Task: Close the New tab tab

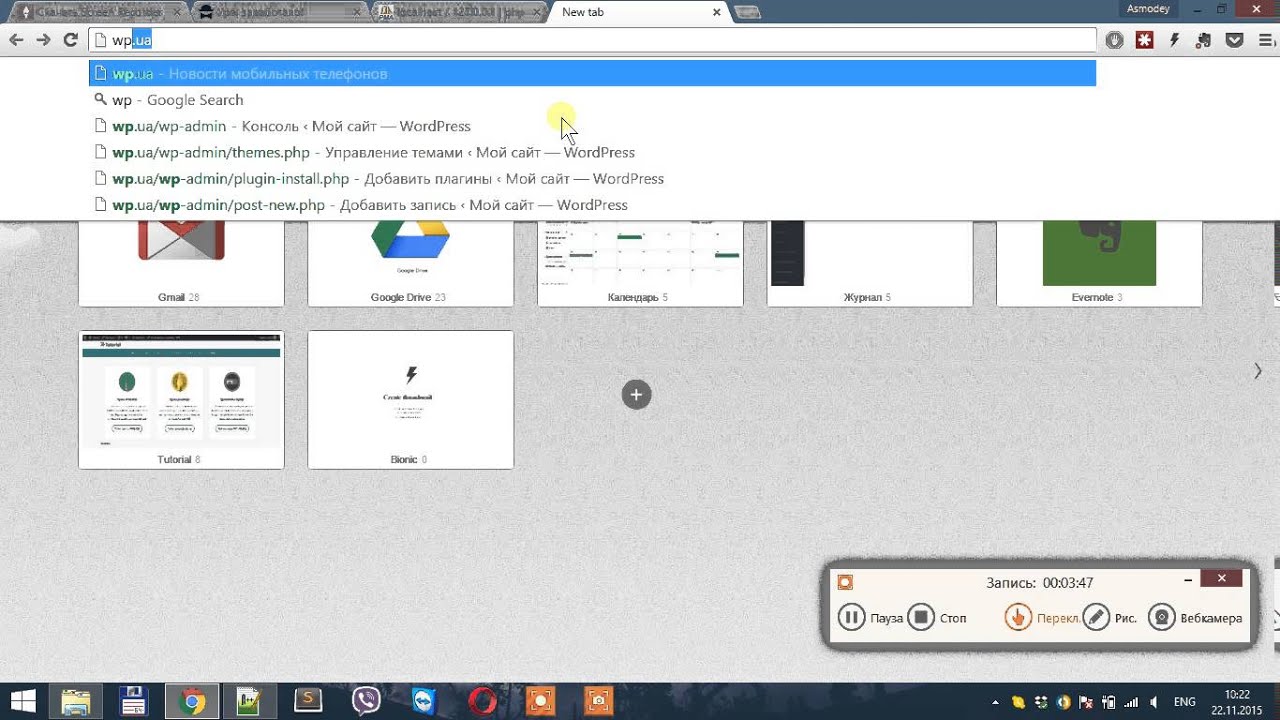Action: [x=716, y=12]
